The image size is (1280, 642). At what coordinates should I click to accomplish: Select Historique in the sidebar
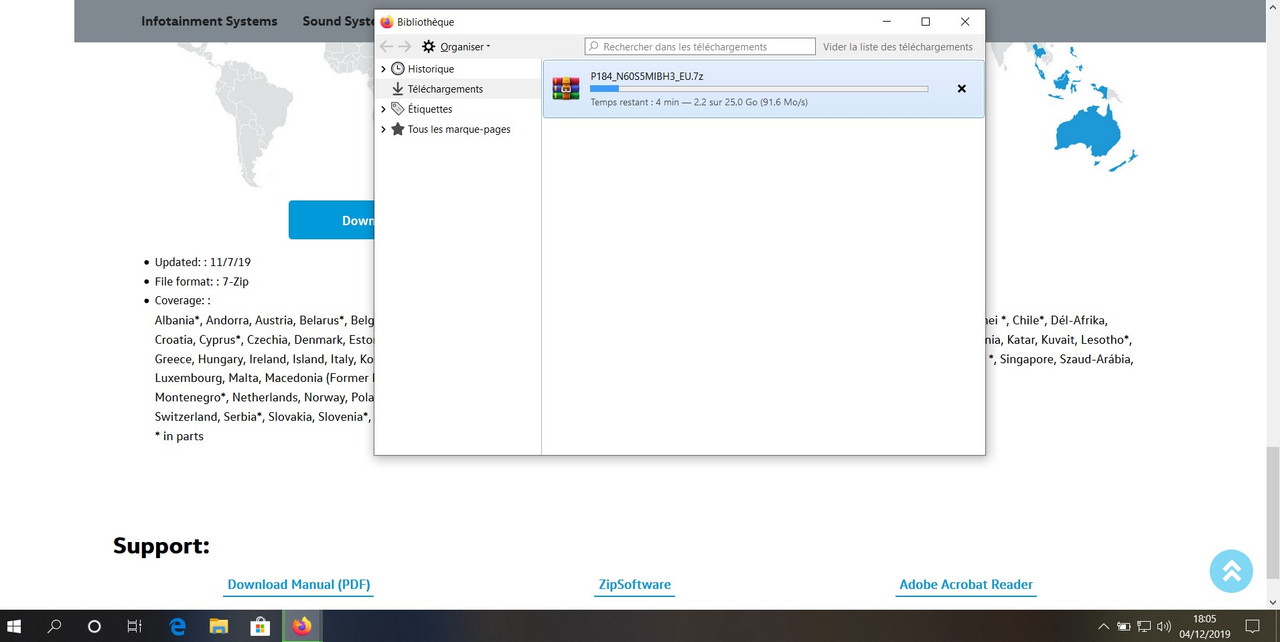pyautogui.click(x=431, y=69)
